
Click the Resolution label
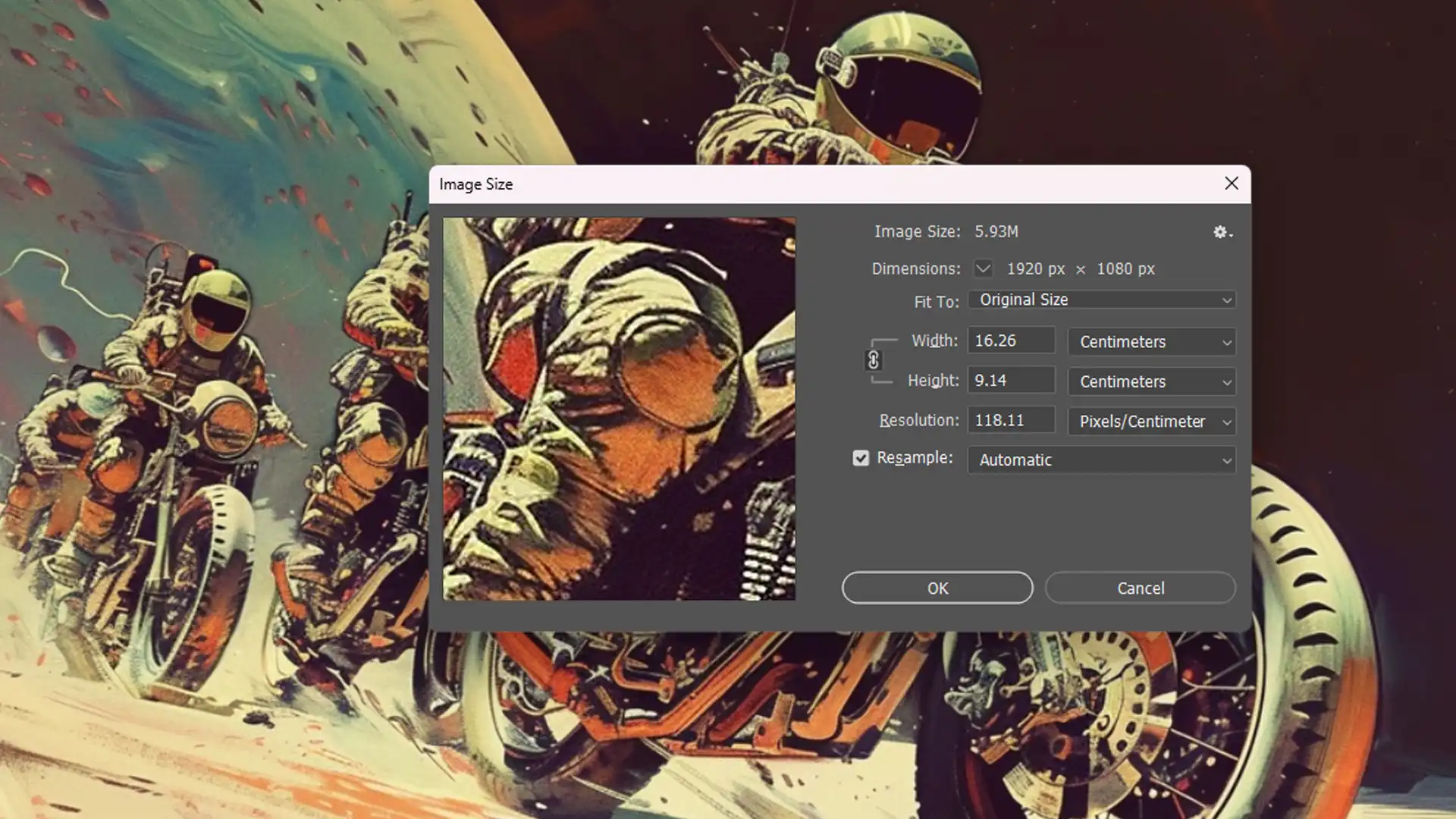(919, 420)
